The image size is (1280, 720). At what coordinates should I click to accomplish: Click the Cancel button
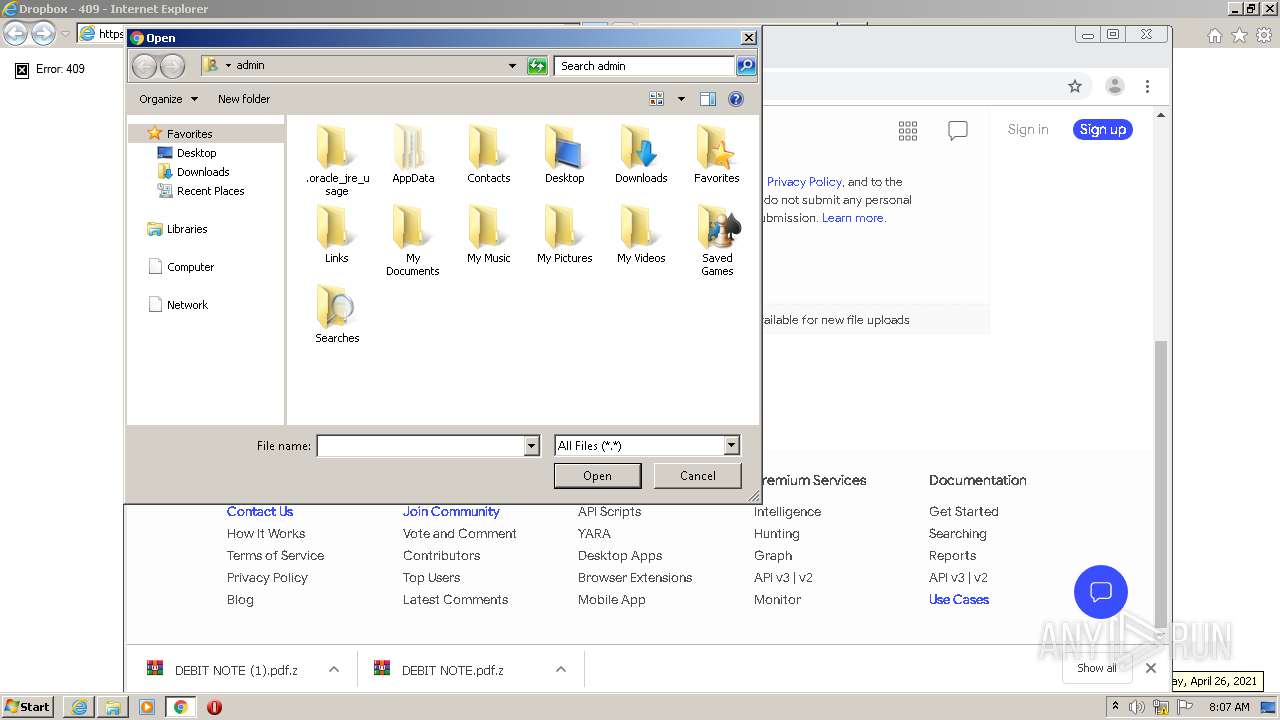(x=698, y=476)
